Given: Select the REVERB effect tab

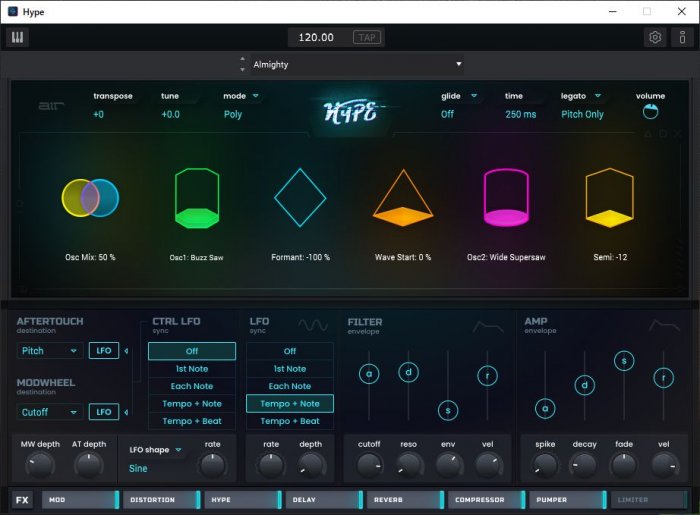Looking at the screenshot, I should point(404,499).
